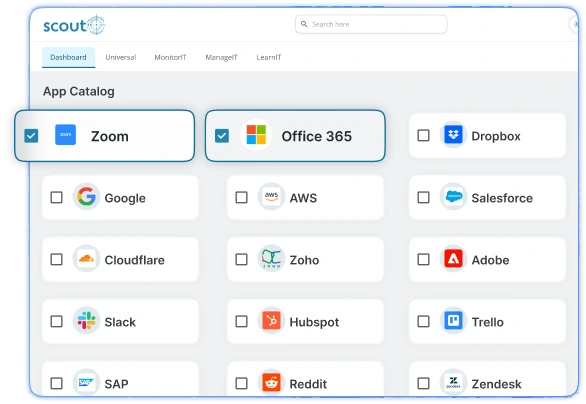Screen dimensions: 586x404
Task: Click the Scout logo
Action: tap(74, 25)
